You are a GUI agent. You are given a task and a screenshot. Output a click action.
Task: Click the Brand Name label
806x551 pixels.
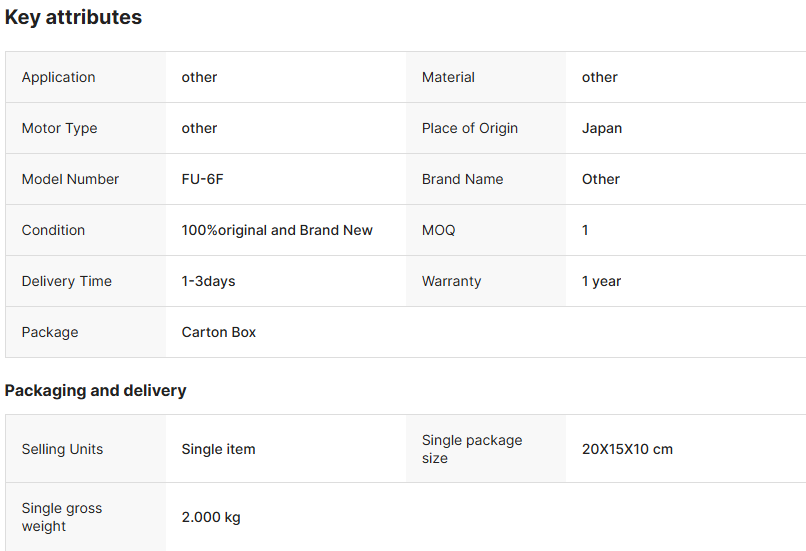462,179
